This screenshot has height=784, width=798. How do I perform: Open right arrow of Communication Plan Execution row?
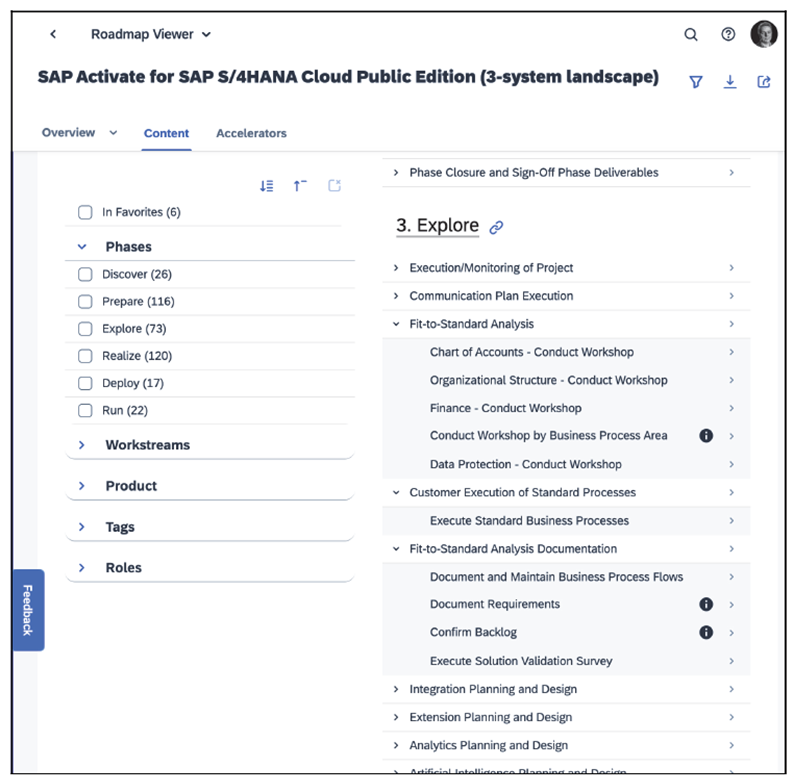pos(731,296)
